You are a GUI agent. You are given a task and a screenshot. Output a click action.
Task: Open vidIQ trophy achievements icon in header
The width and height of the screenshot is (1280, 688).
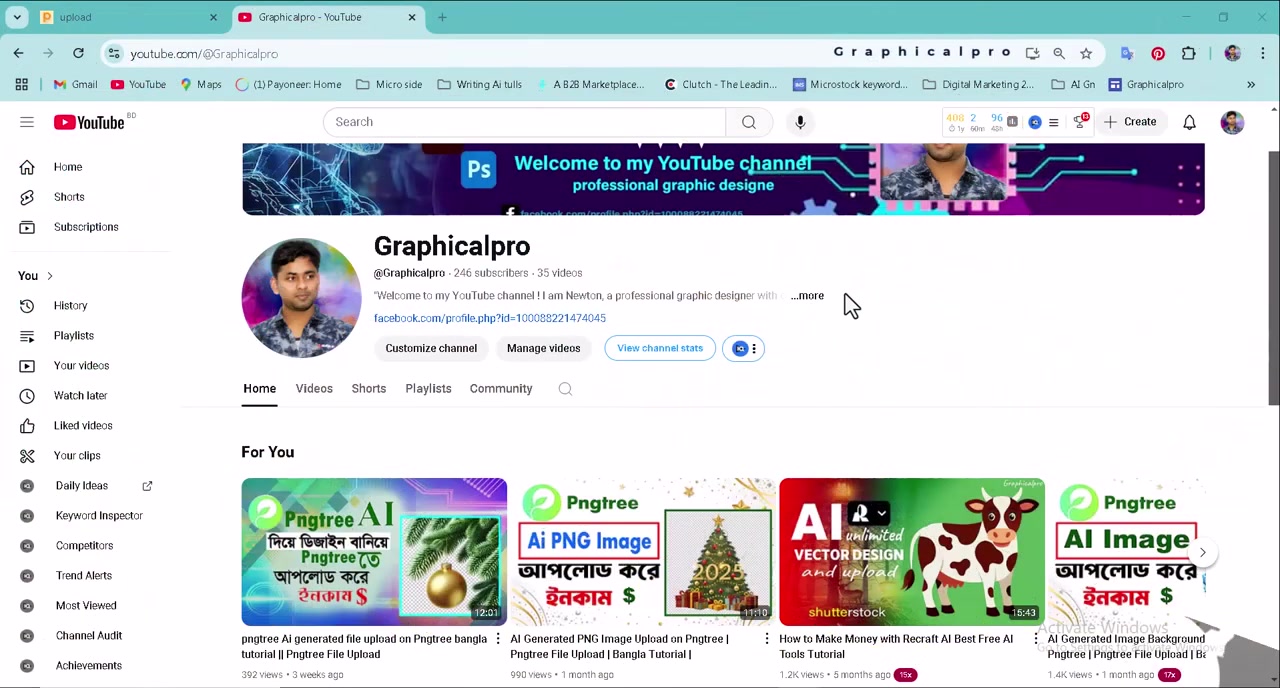coord(1079,122)
